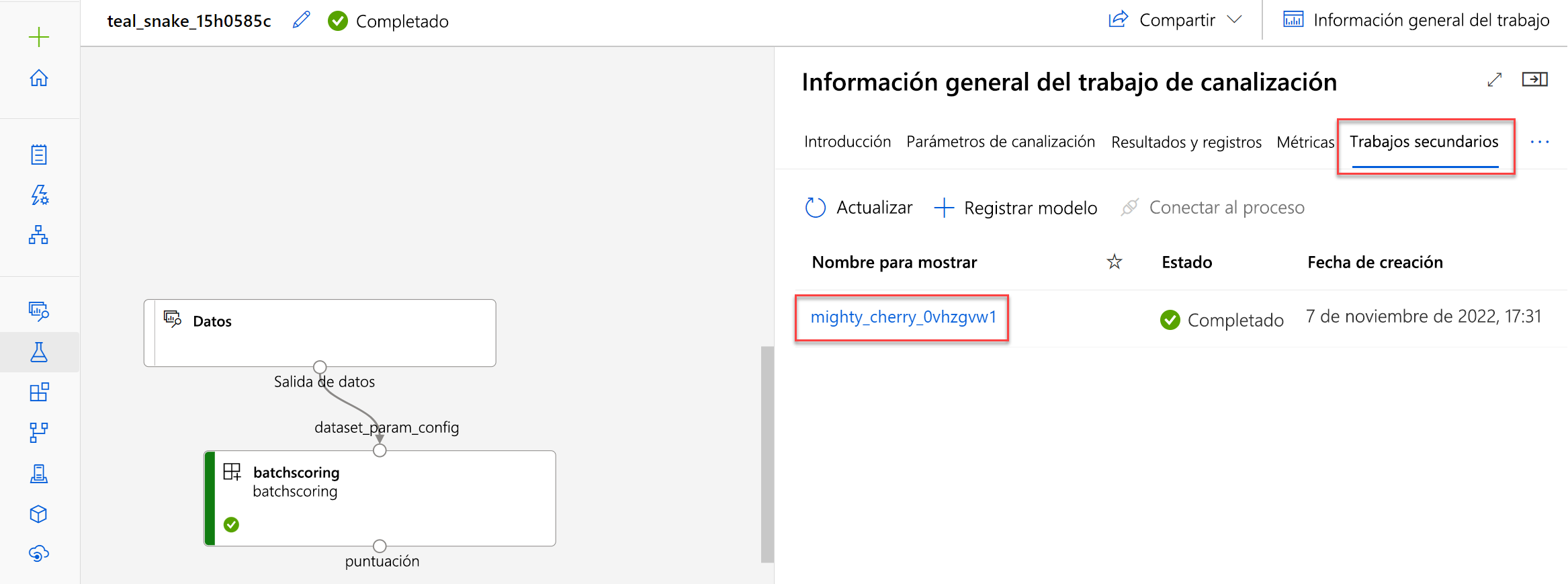This screenshot has width=1568, height=584.
Task: Sort by Fecha de creación column
Action: click(1375, 262)
